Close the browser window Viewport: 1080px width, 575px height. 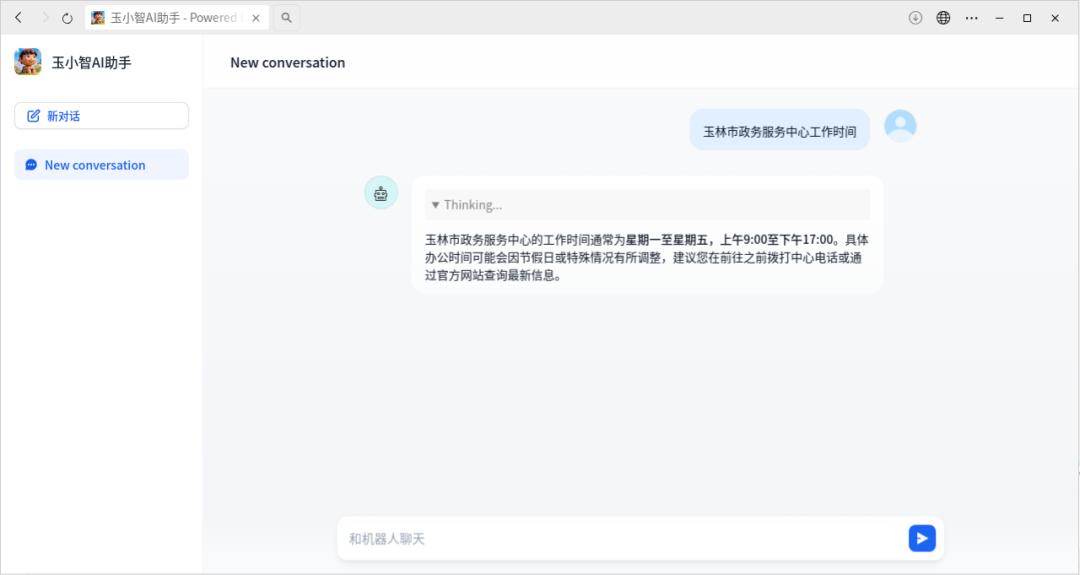click(x=1055, y=18)
